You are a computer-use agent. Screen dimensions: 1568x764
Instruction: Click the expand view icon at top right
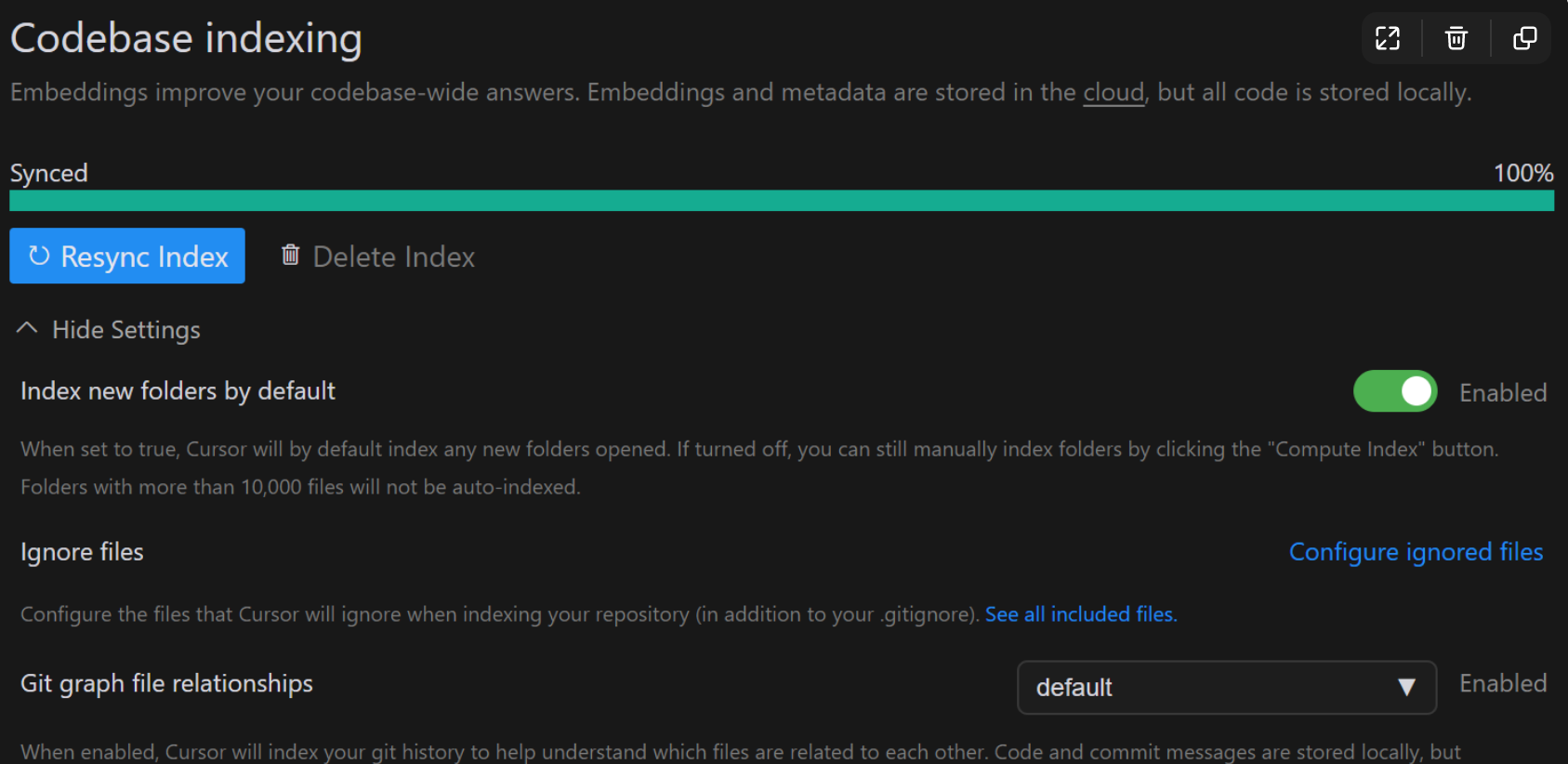[x=1388, y=38]
